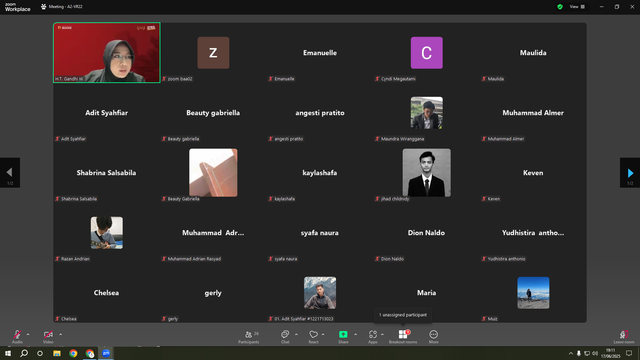The width and height of the screenshot is (640, 360).
Task: Select Muiz's mountain profile photo
Action: pyautogui.click(x=533, y=293)
